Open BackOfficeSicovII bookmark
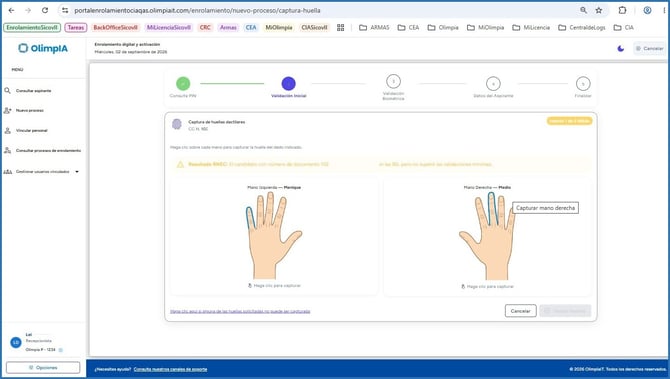Screen dimensions: 670x379 tap(115, 27)
